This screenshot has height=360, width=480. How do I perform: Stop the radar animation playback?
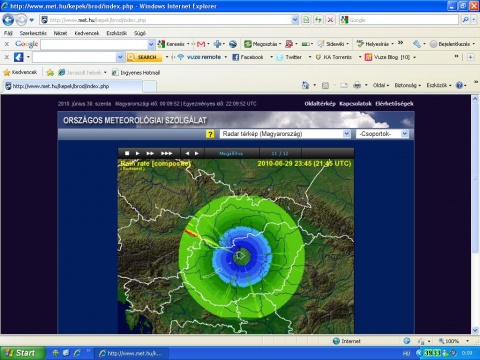(127, 153)
